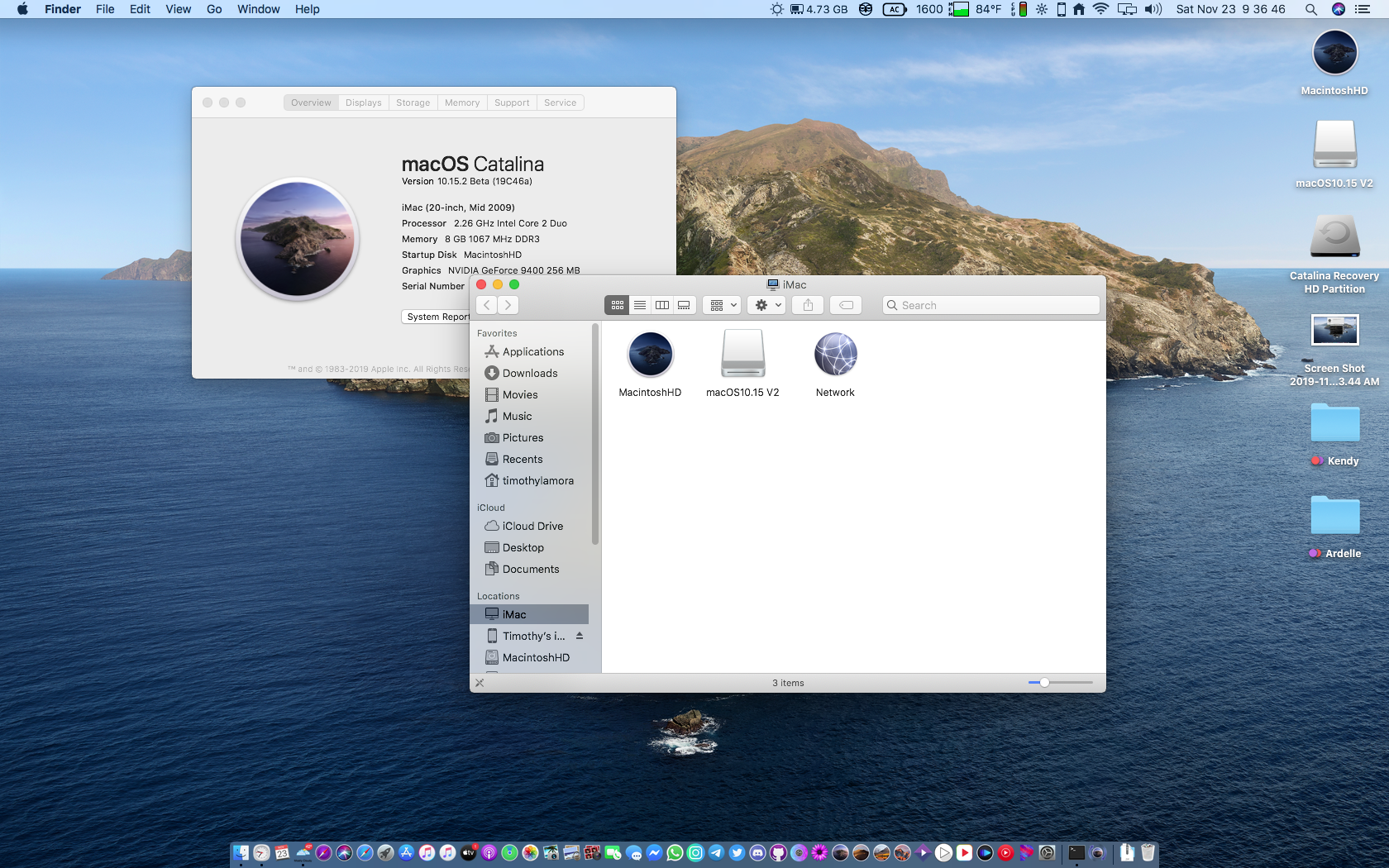This screenshot has width=1389, height=868.
Task: Open the Share button in Finder toolbar
Action: [808, 304]
